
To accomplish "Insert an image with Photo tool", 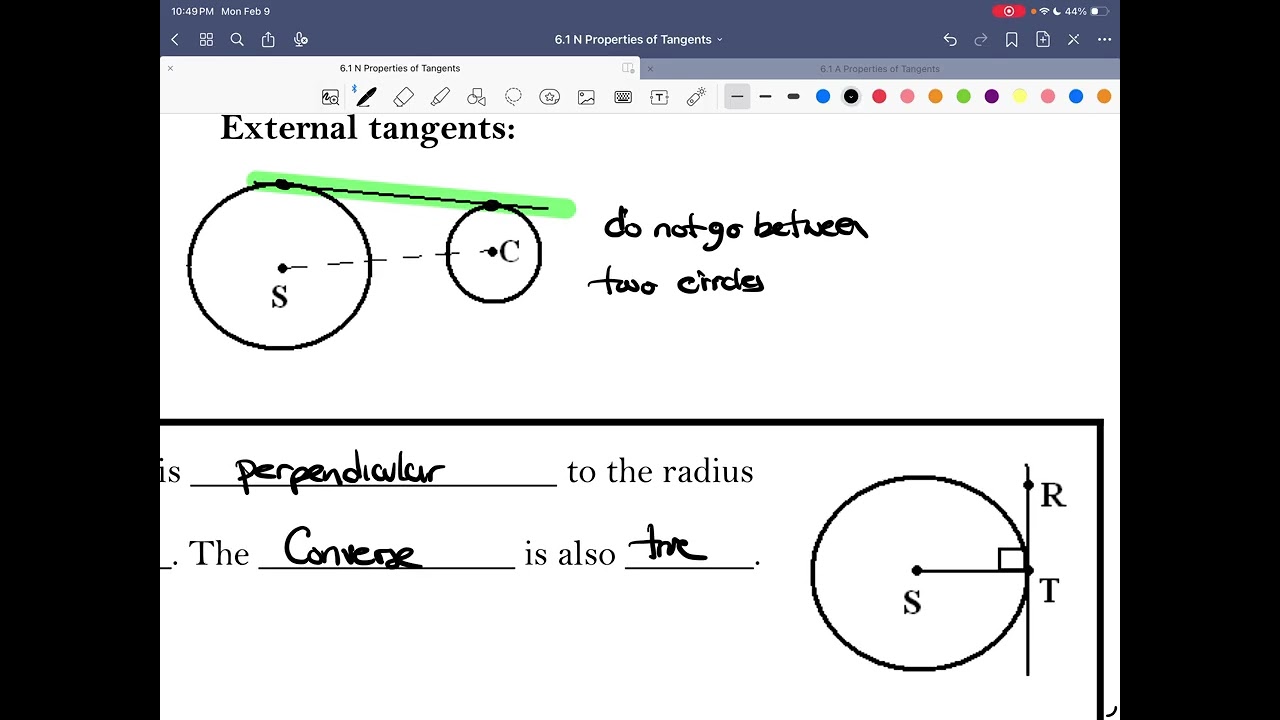I will coord(586,97).
